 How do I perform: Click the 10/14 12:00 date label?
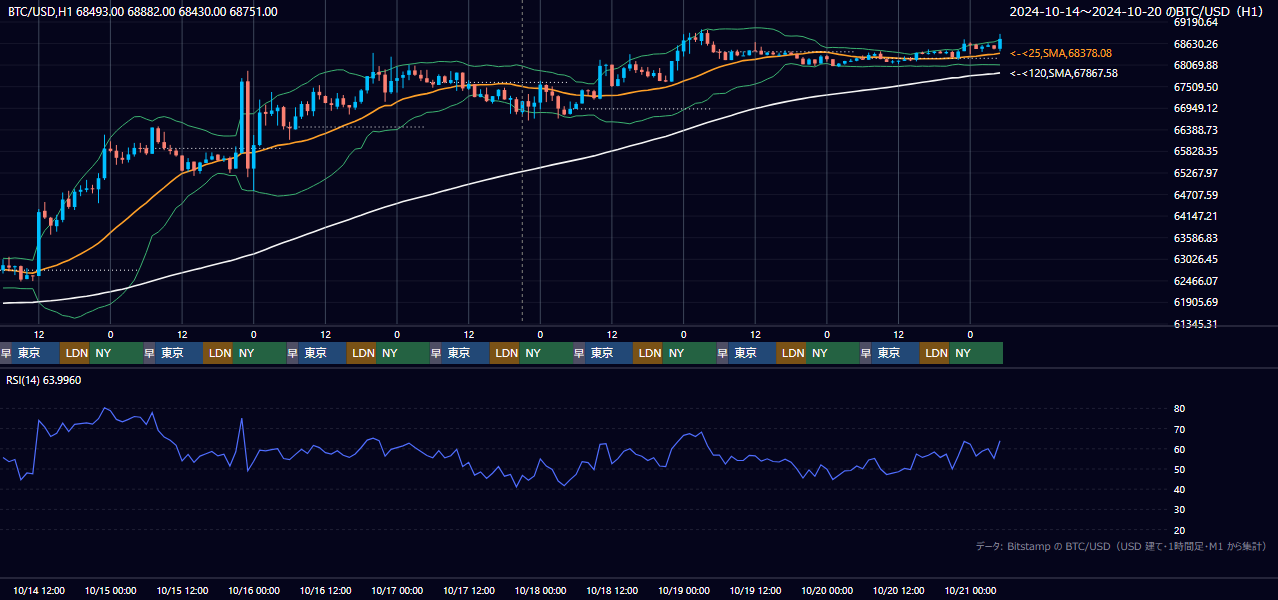click(39, 591)
